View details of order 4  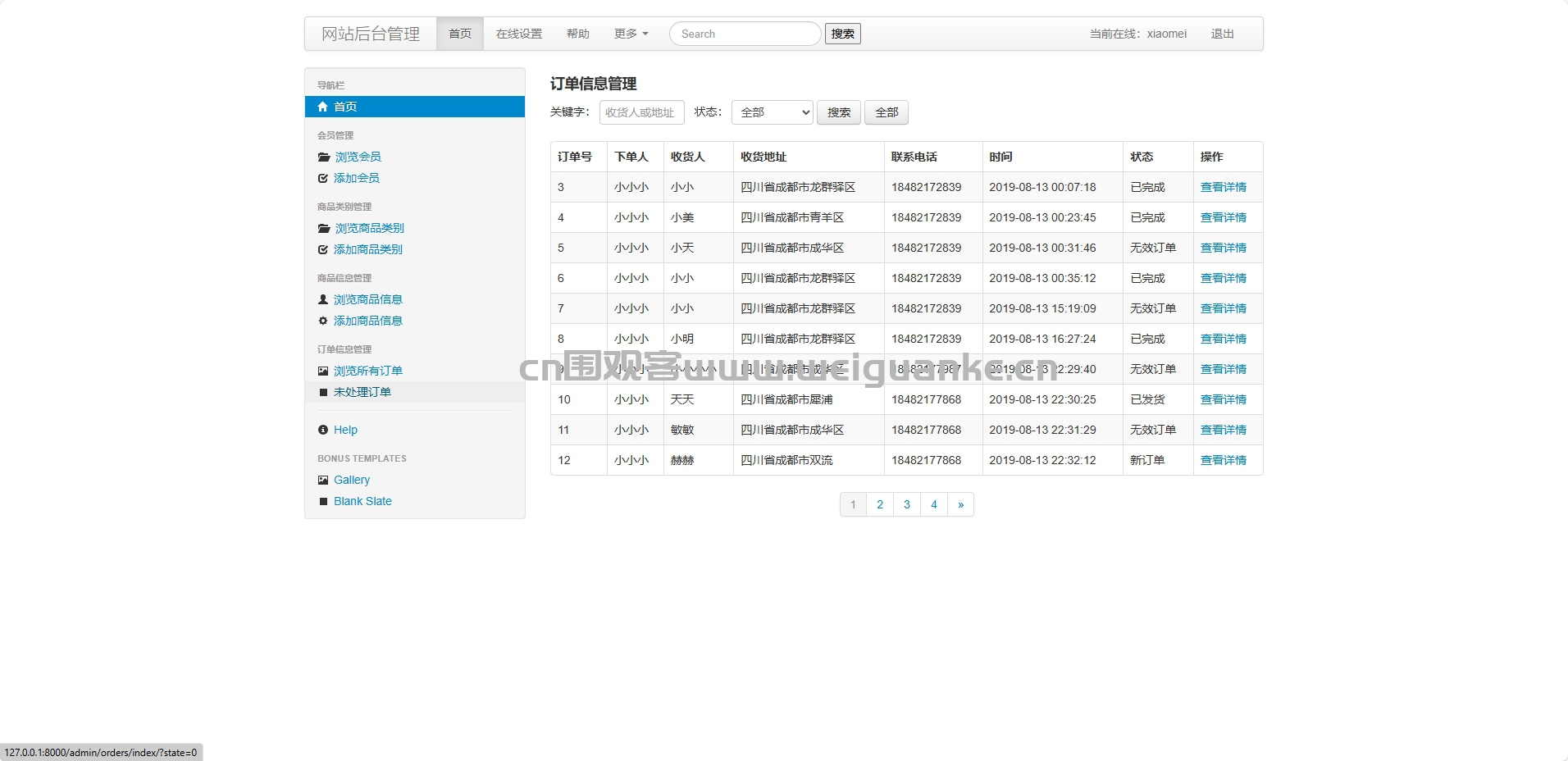[x=1224, y=217]
